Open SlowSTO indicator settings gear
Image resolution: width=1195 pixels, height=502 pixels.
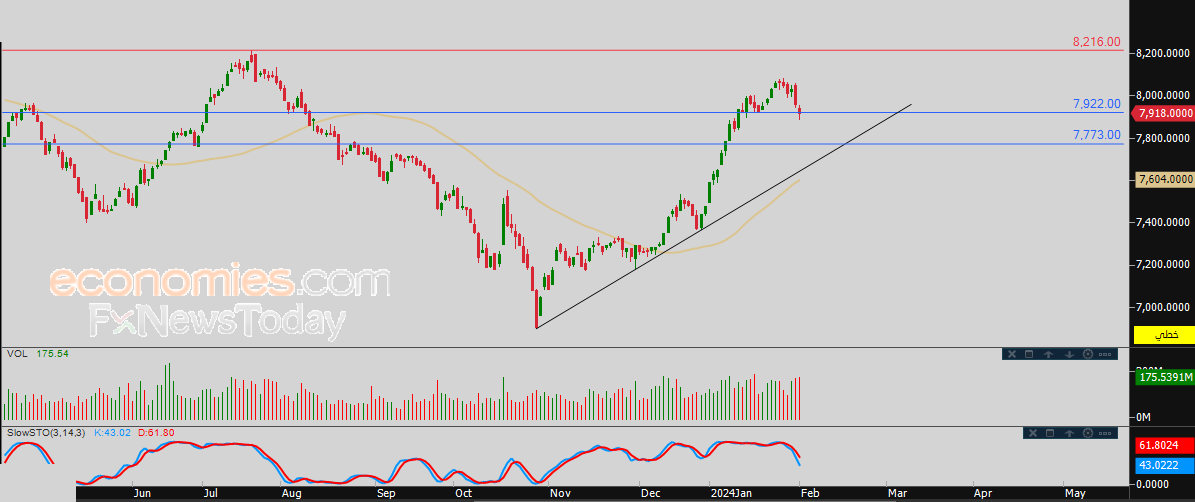point(1088,433)
